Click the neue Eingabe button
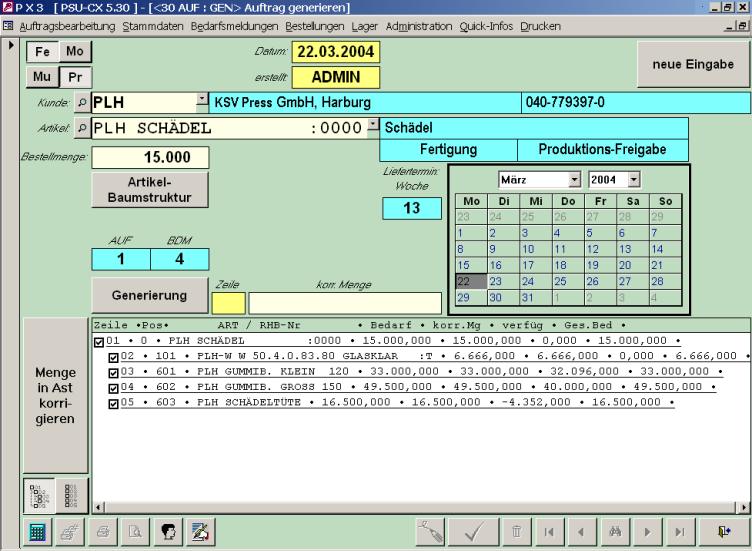The width and height of the screenshot is (752, 551). point(693,64)
